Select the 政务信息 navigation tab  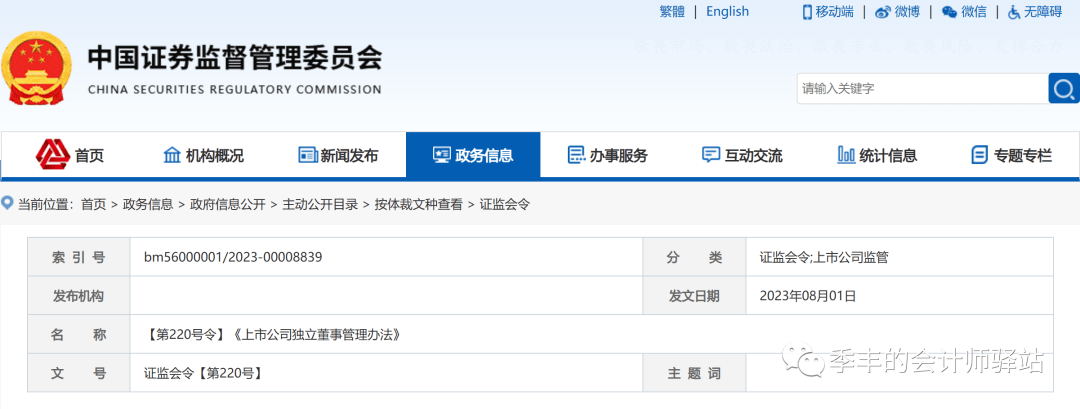473,155
